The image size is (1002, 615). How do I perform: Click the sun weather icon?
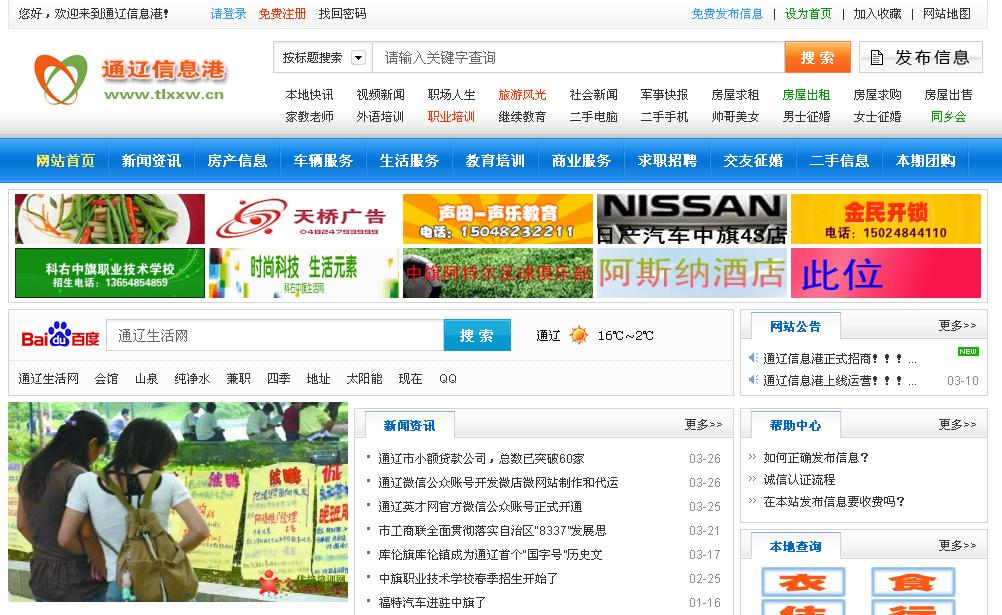pos(579,335)
